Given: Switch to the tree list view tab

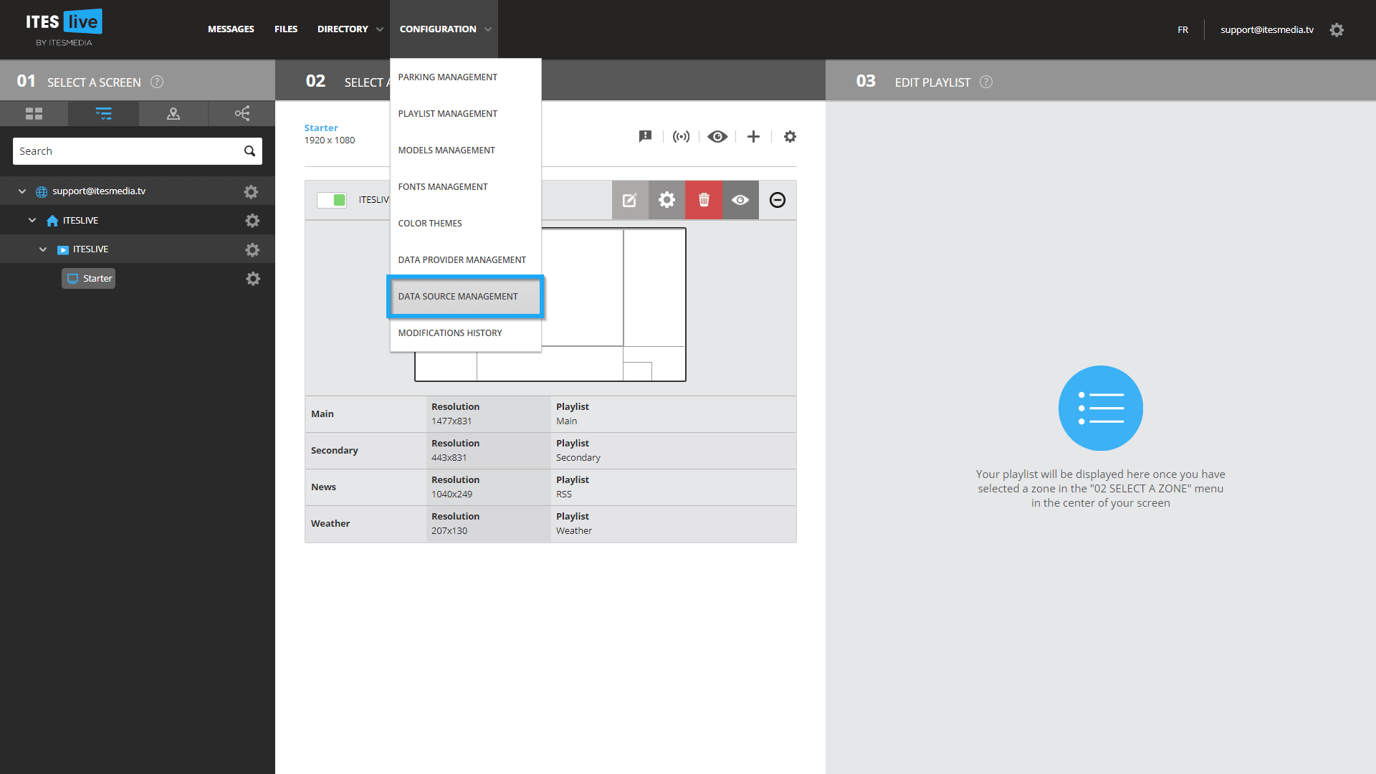Looking at the screenshot, I should point(103,114).
